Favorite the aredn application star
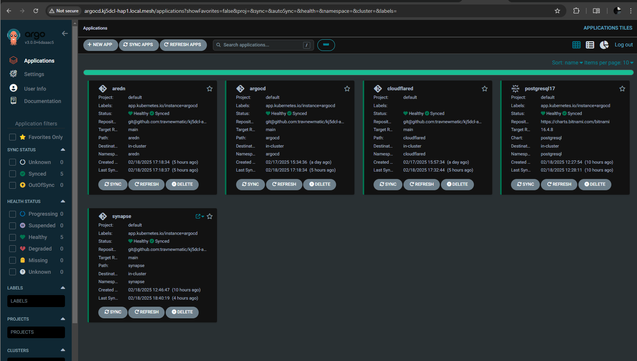The height and width of the screenshot is (361, 637). [x=210, y=89]
